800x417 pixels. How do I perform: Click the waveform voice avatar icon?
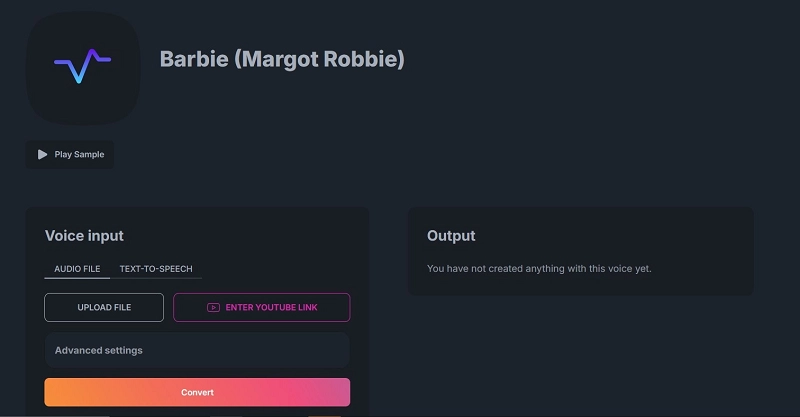tap(82, 67)
